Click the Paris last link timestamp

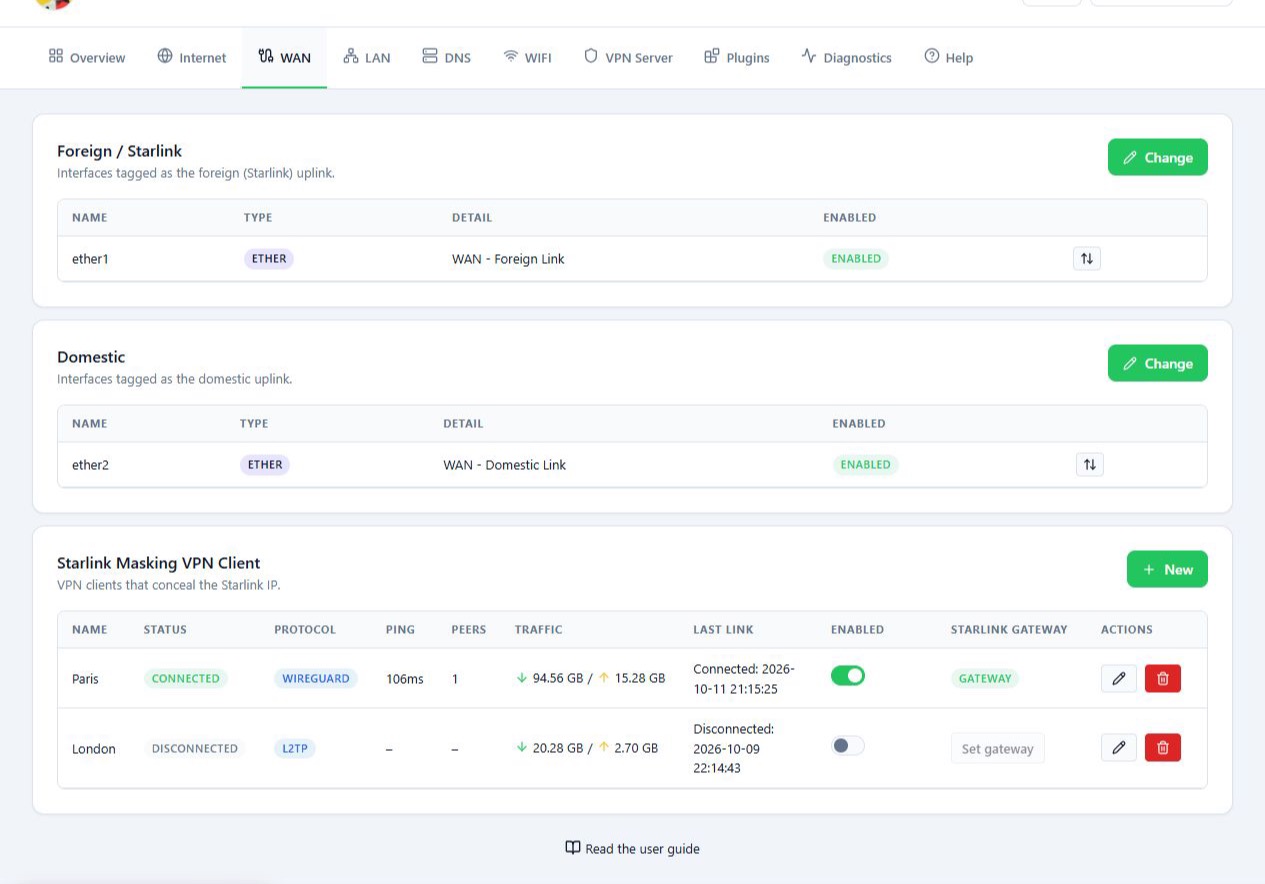pyautogui.click(x=744, y=679)
